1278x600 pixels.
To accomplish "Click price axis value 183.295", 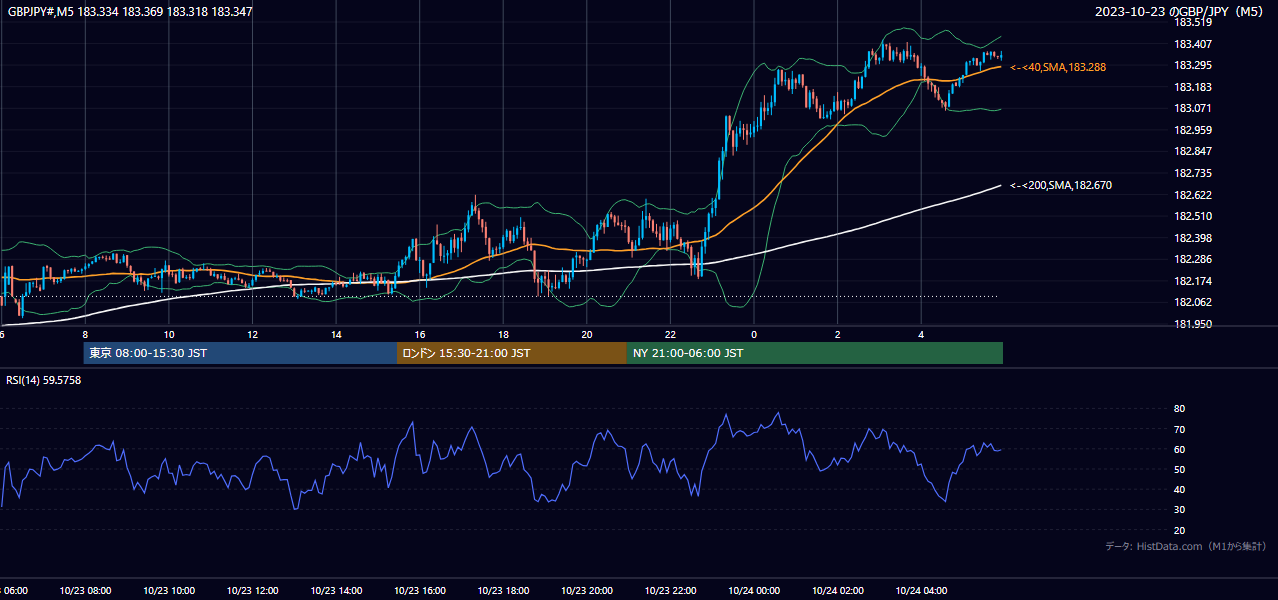I will tap(1192, 65).
